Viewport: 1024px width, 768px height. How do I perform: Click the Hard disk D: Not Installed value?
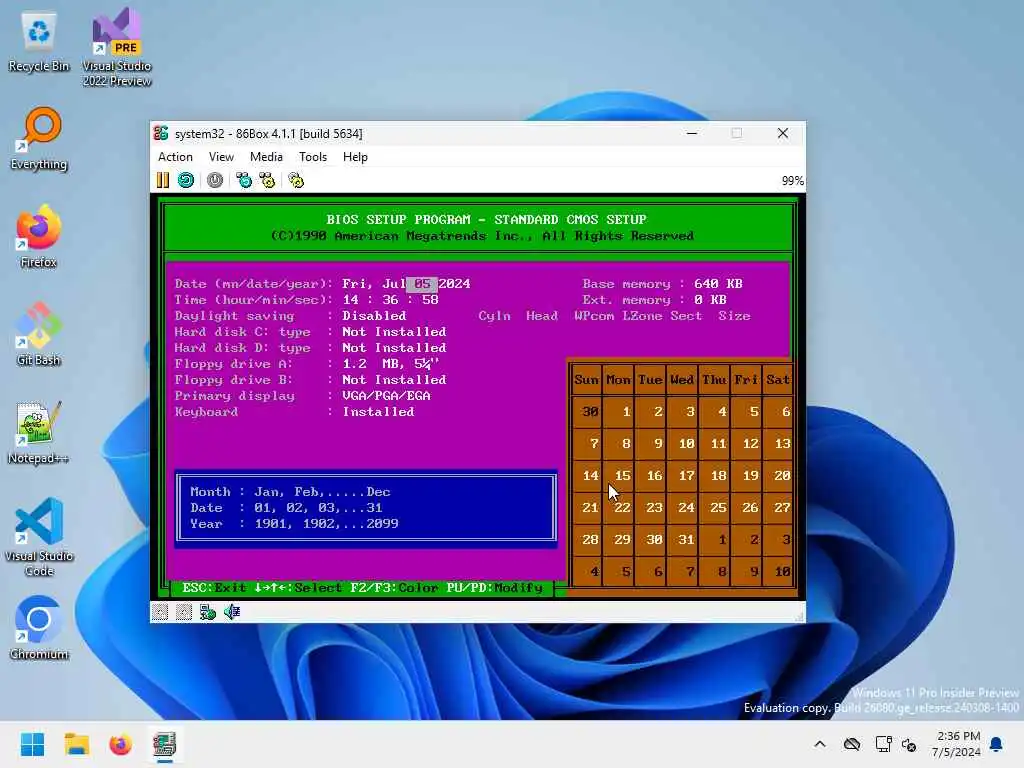click(394, 348)
